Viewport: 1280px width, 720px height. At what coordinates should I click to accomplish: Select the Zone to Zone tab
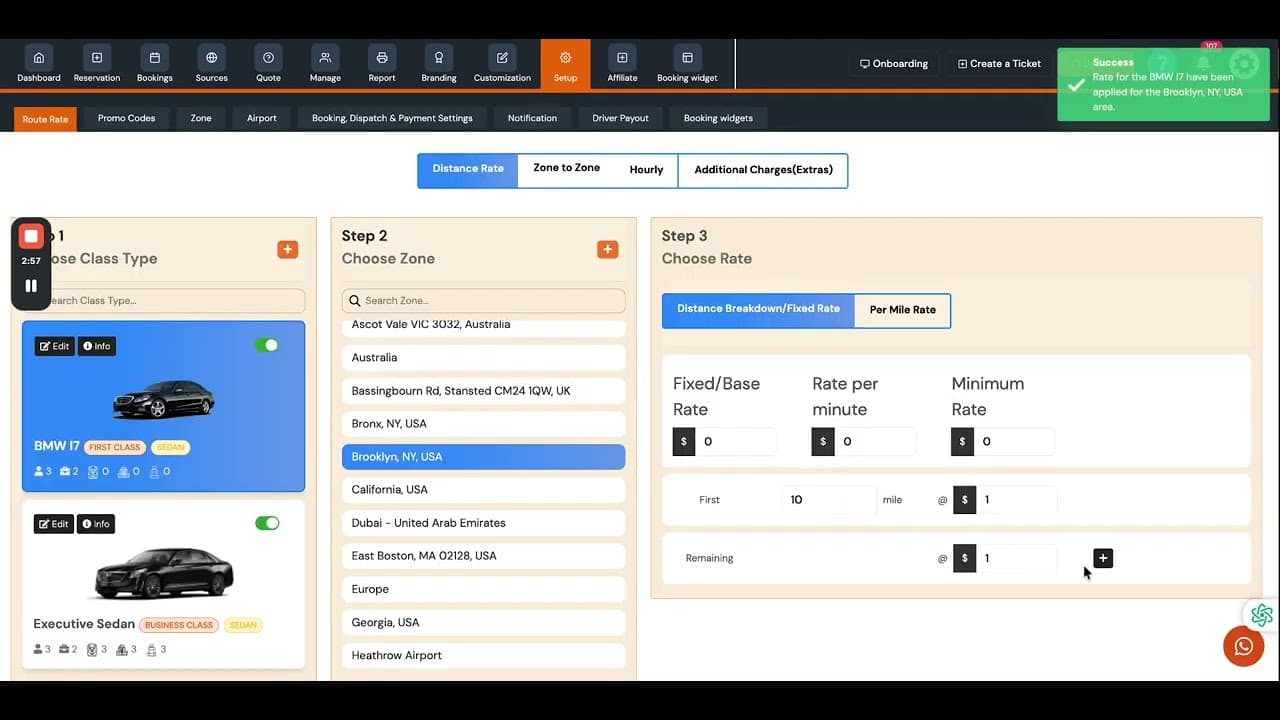pyautogui.click(x=566, y=169)
